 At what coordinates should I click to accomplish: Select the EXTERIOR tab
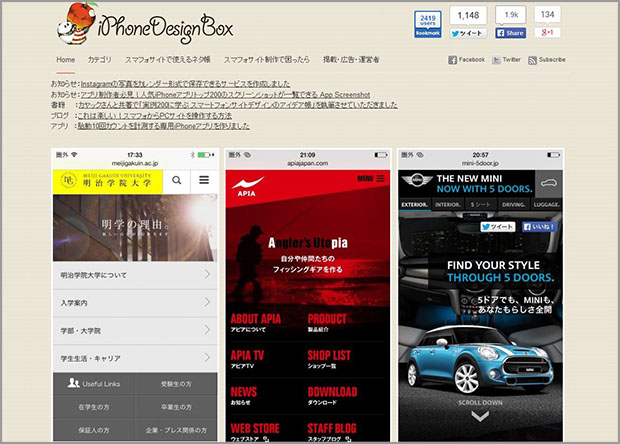tap(414, 204)
